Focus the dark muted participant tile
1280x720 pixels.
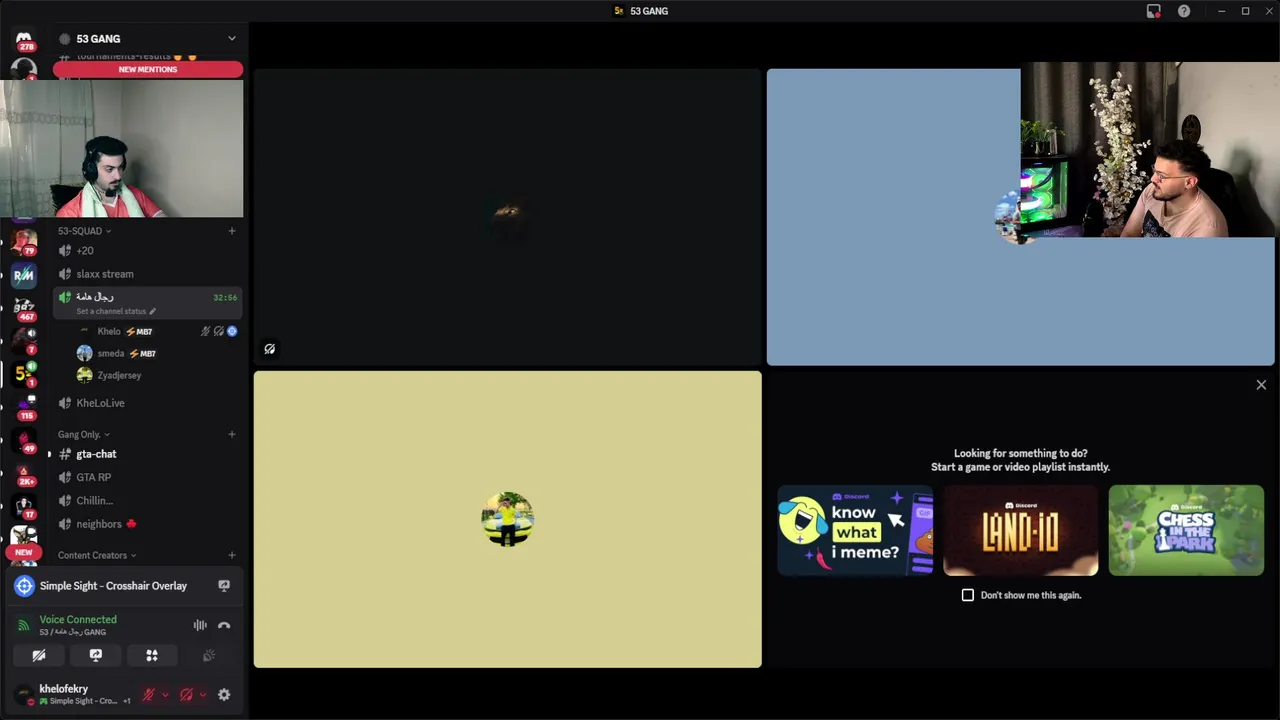507,216
